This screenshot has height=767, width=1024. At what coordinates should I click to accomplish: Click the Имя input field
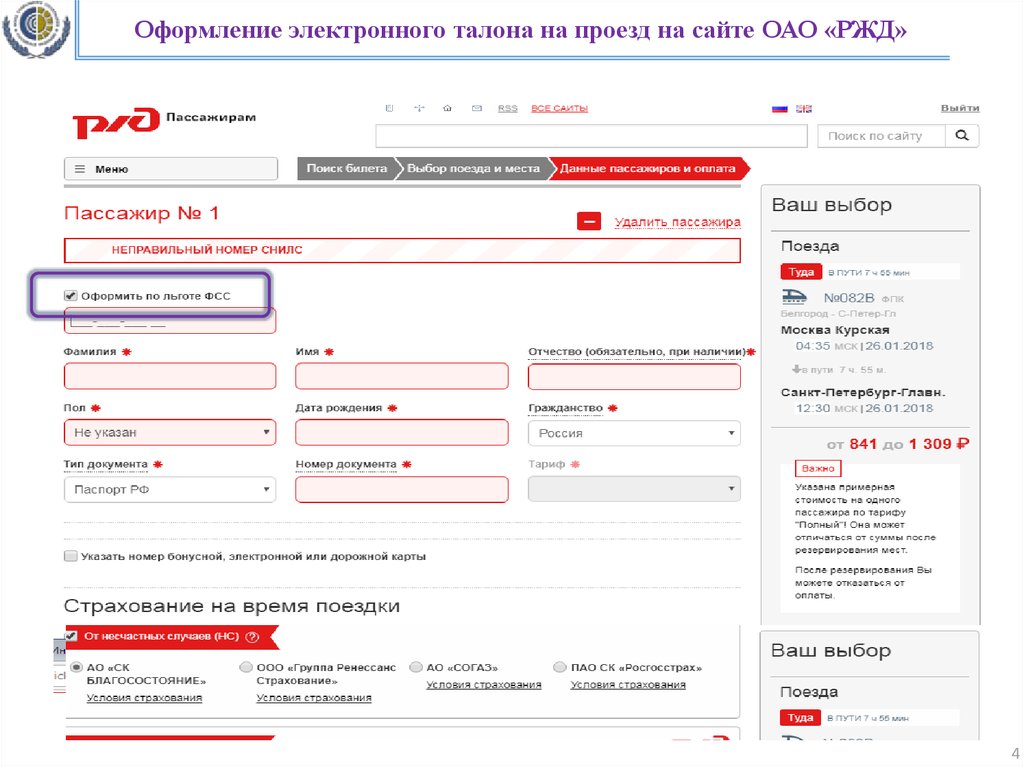402,376
